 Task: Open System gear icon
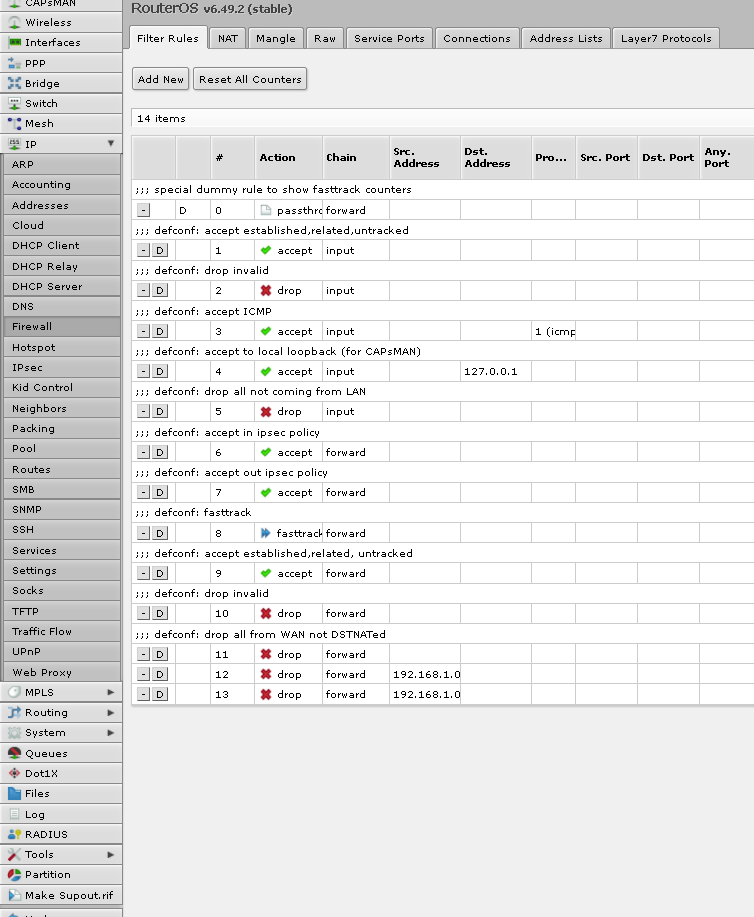pos(14,733)
